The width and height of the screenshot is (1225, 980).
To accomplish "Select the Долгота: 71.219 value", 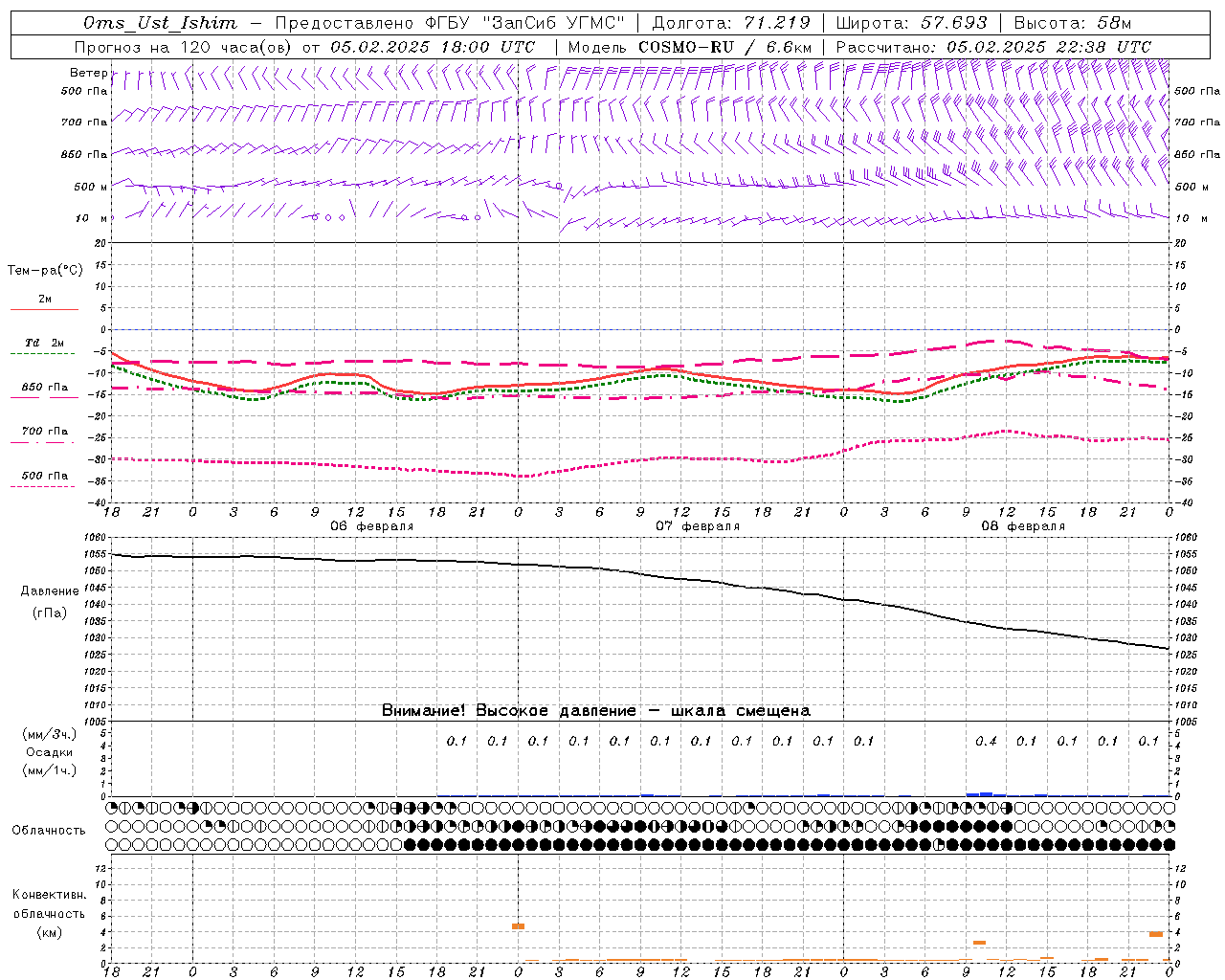I will 730,23.
